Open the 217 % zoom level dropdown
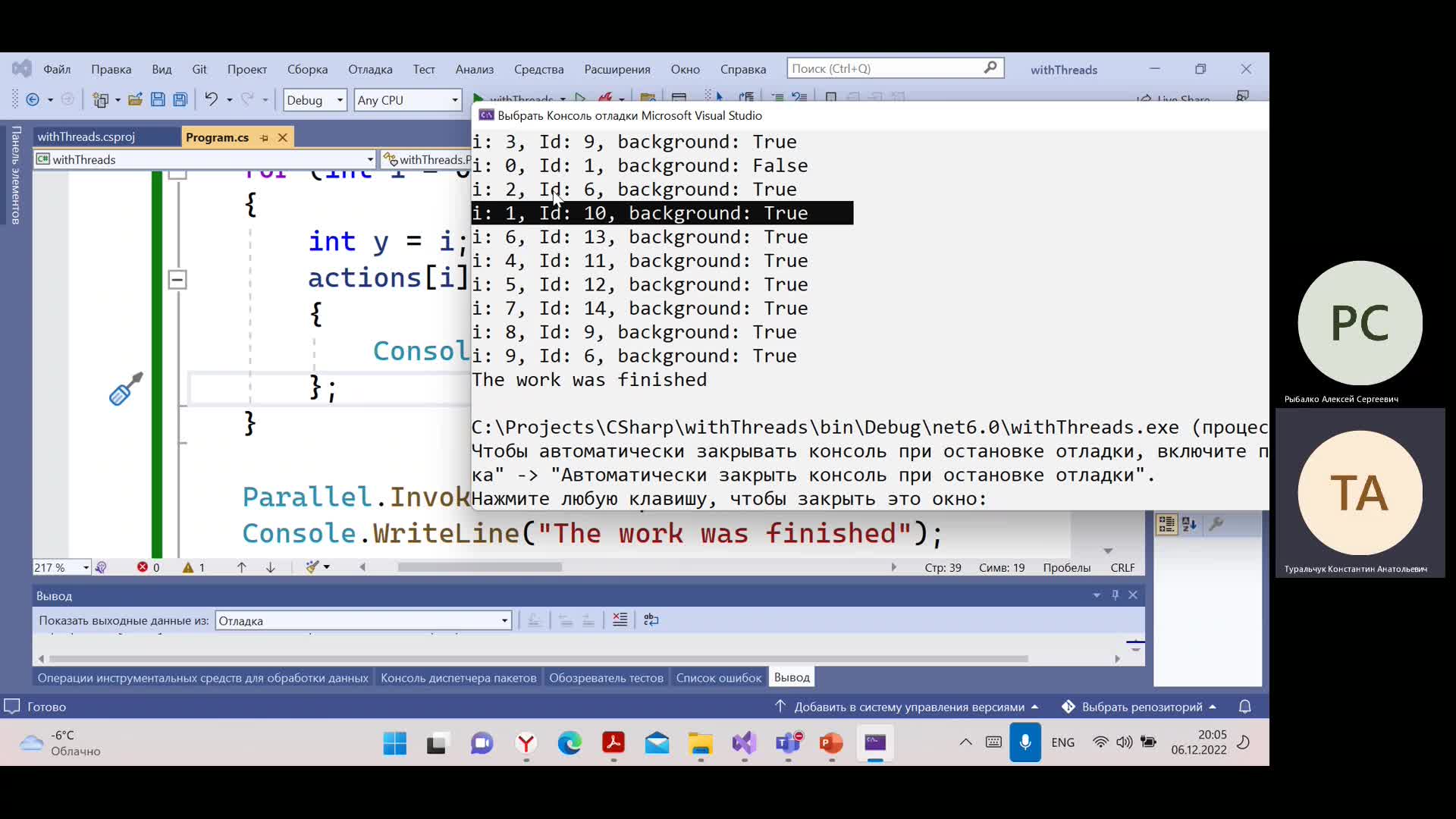This screenshot has width=1456, height=819. click(x=61, y=567)
